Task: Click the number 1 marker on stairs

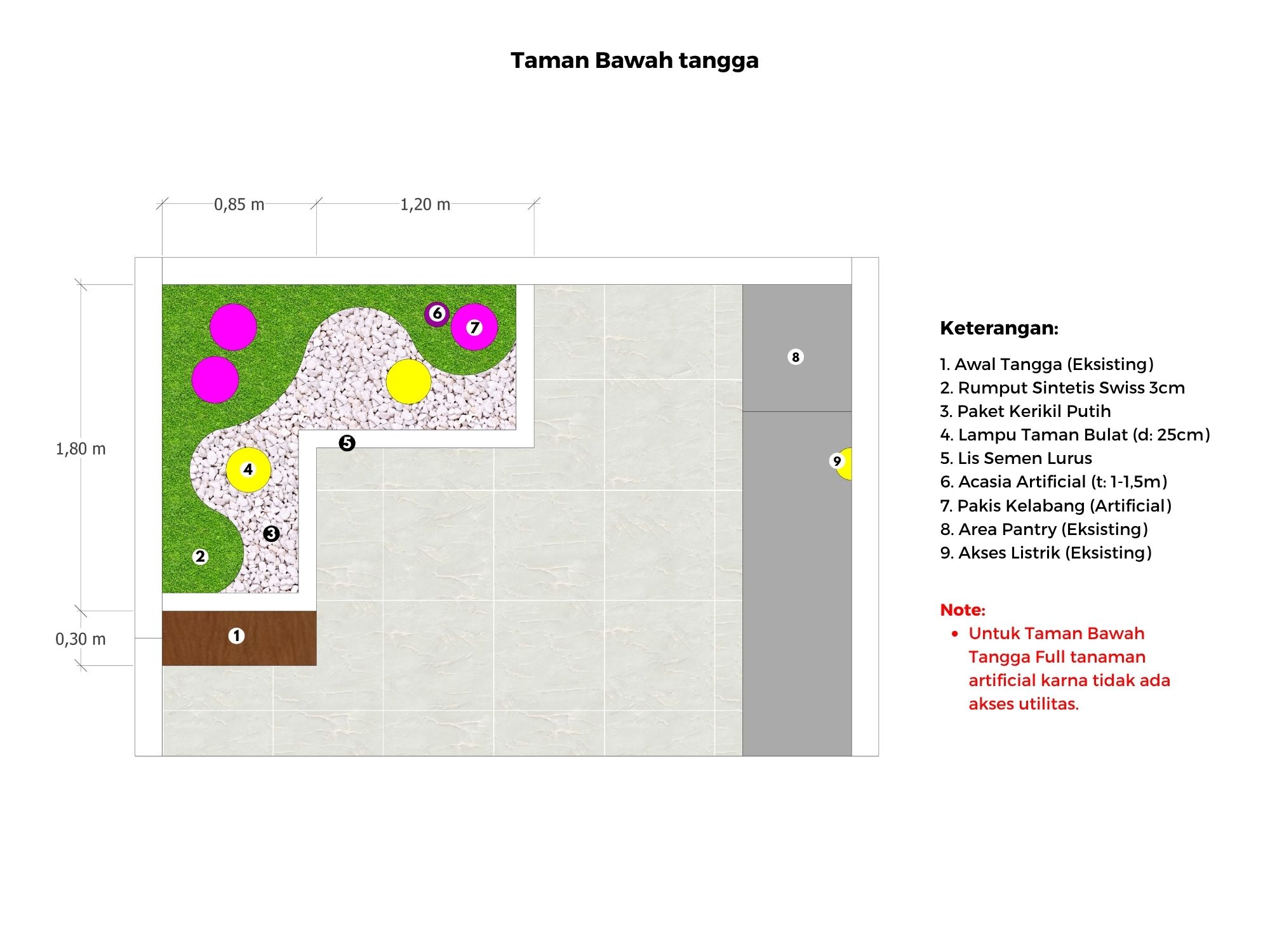Action: click(x=236, y=636)
